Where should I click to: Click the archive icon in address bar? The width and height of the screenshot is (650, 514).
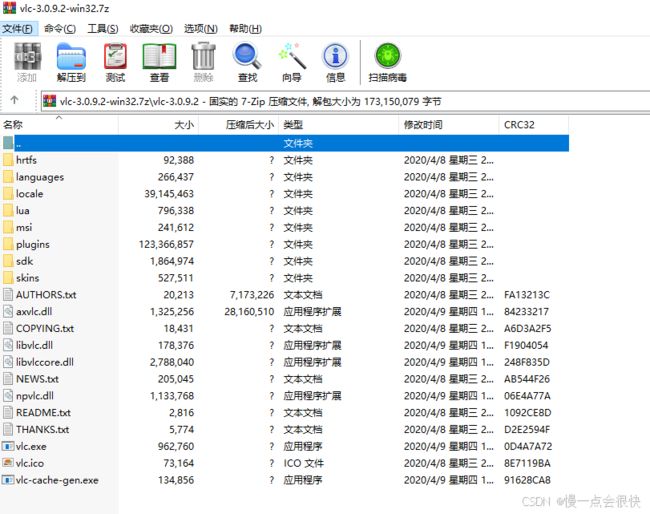50,101
